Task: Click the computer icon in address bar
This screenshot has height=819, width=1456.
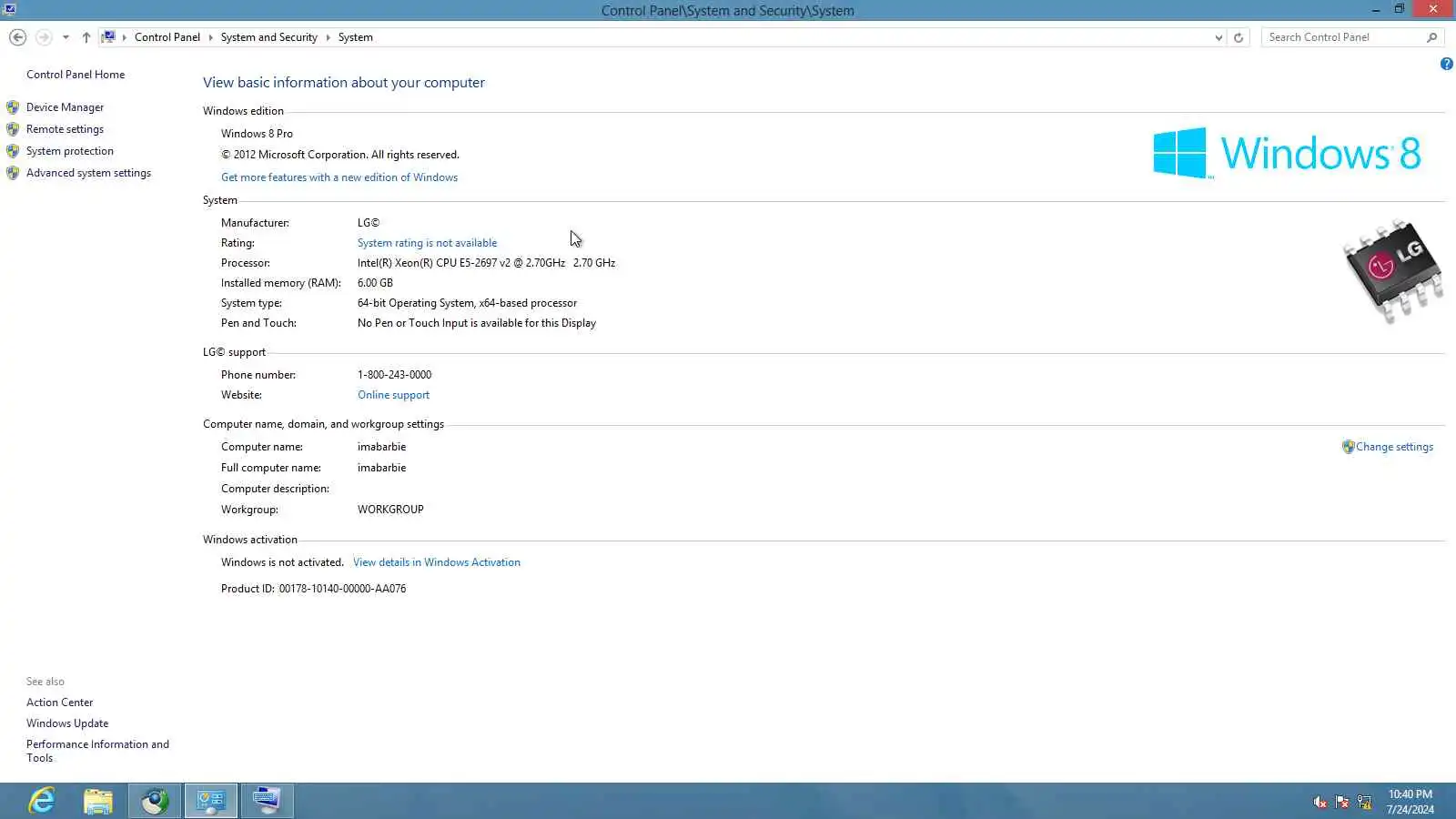Action: click(108, 37)
